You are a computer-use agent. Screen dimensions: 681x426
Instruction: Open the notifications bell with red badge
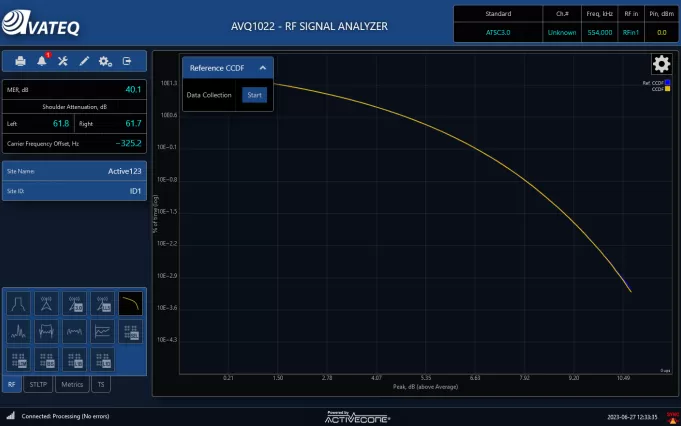pyautogui.click(x=42, y=61)
